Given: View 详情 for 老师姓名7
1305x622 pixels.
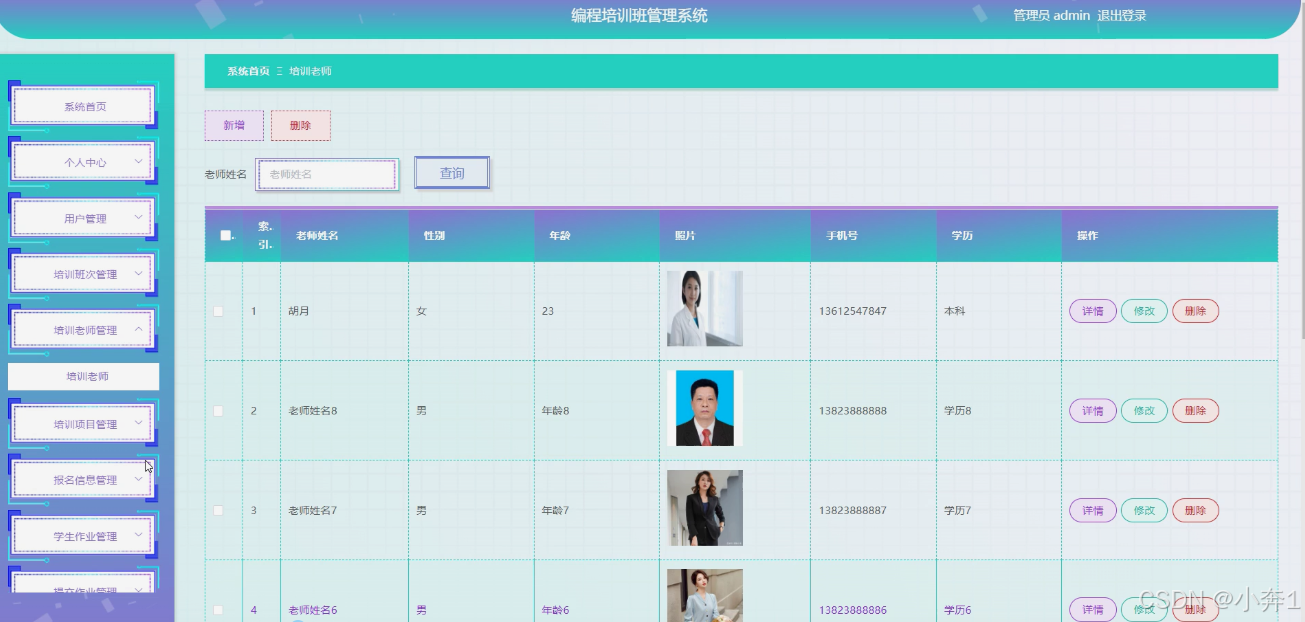Looking at the screenshot, I should (1093, 510).
